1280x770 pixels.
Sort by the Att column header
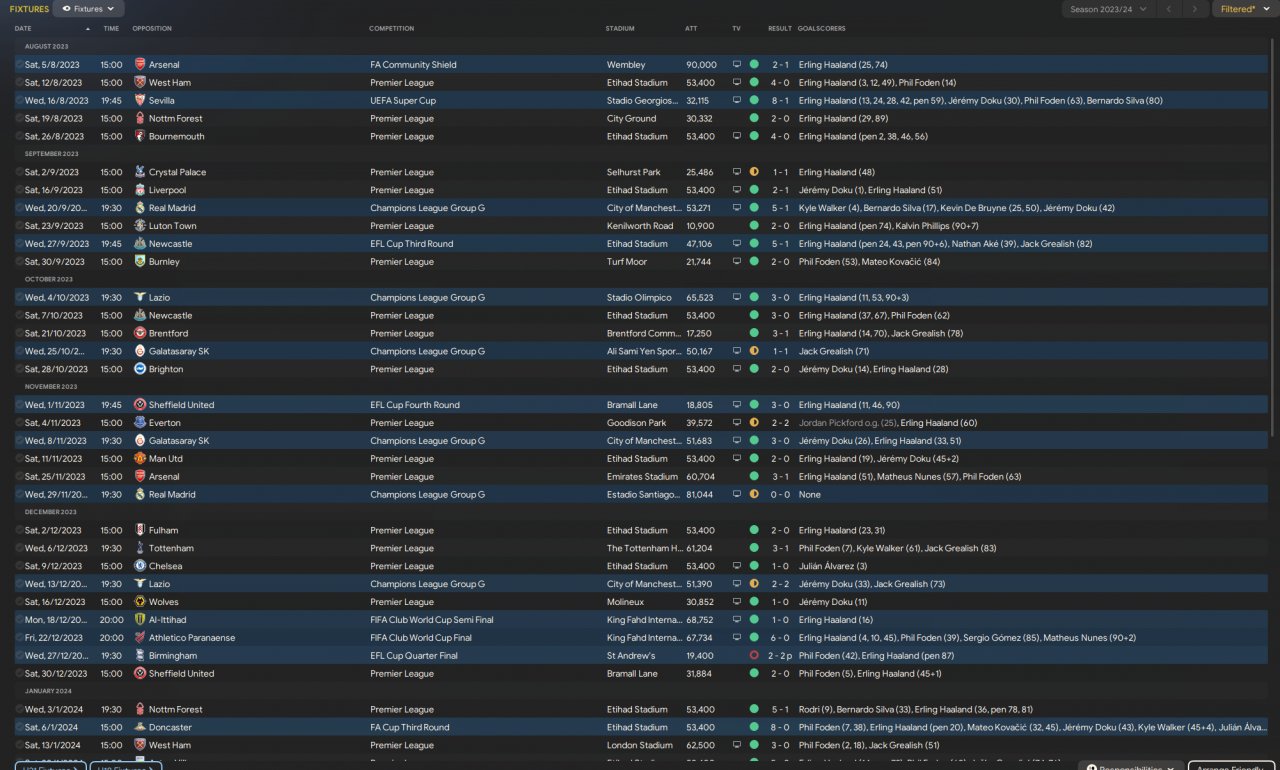(692, 29)
